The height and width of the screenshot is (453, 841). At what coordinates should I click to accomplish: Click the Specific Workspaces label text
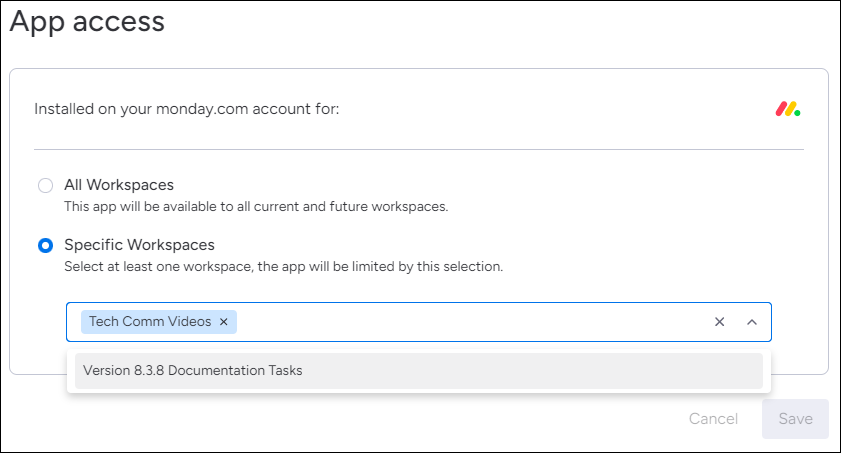coord(139,245)
